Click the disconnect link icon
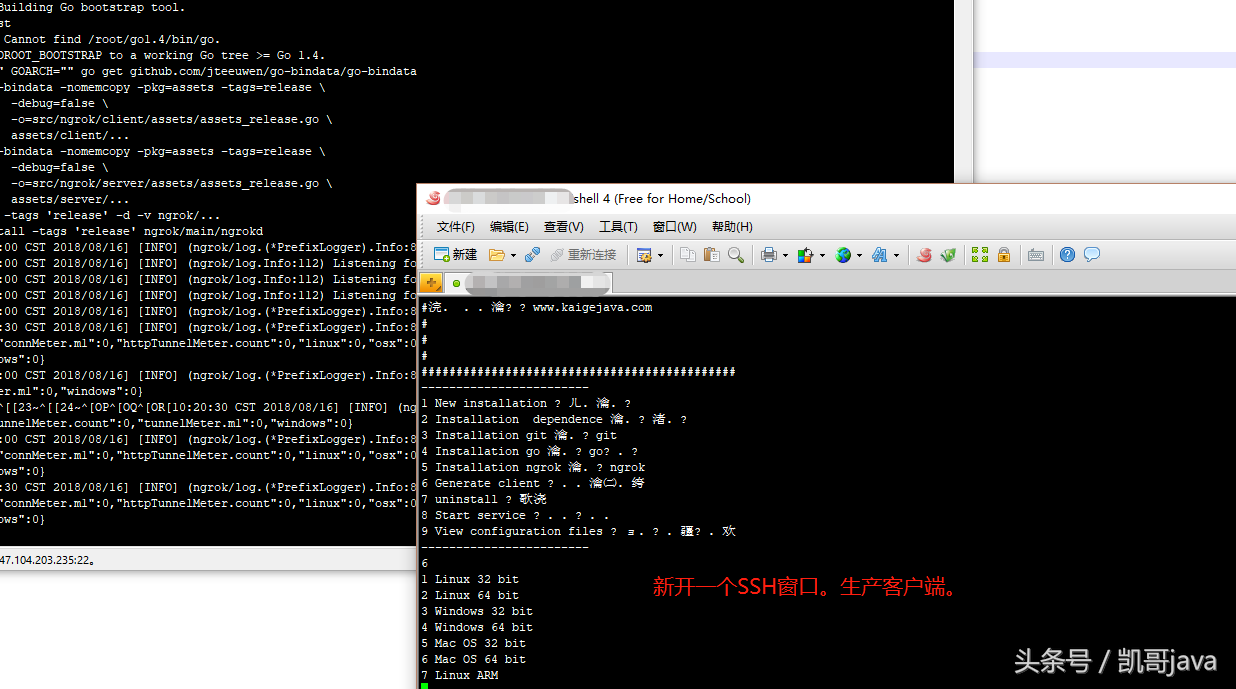 (533, 255)
